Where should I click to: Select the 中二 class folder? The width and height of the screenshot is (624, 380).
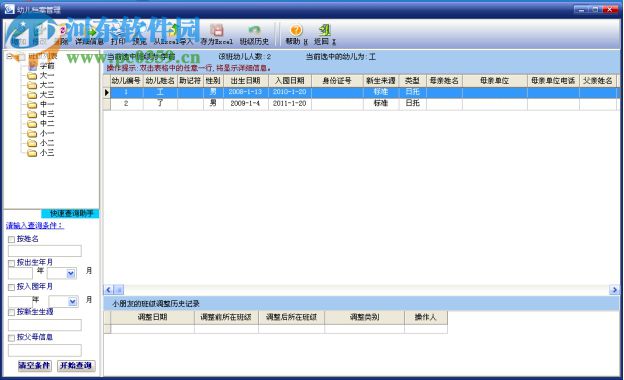tap(41, 124)
